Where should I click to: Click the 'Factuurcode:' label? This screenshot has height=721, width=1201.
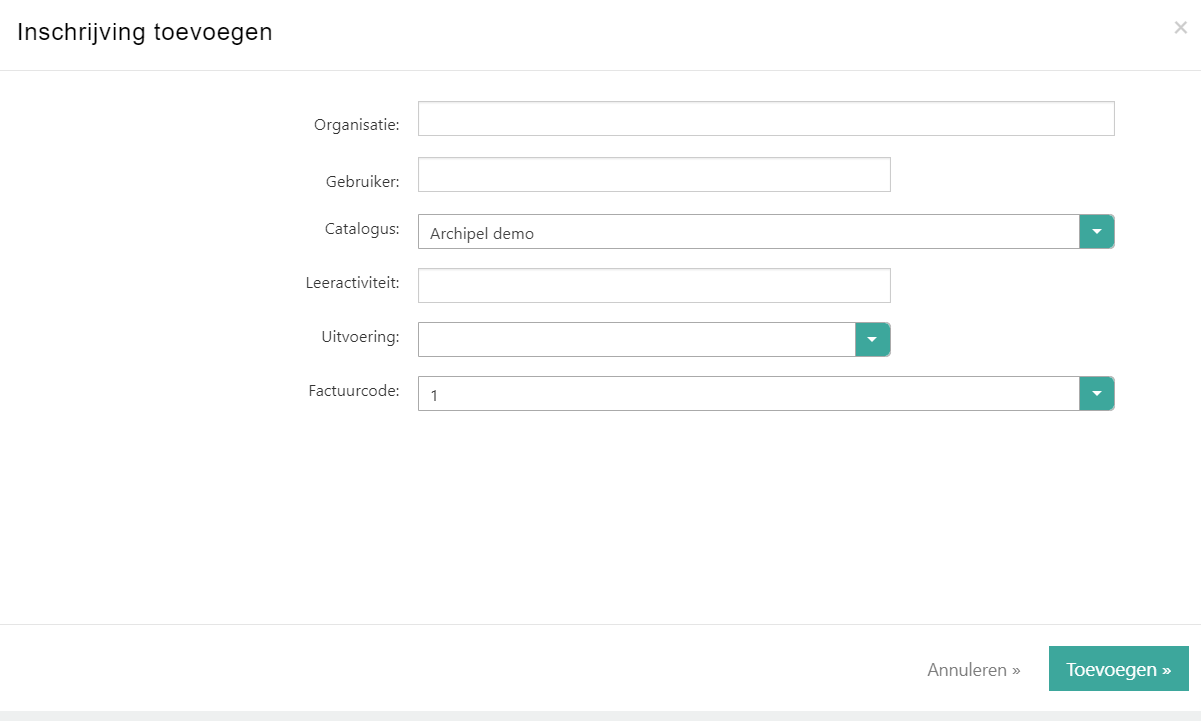pyautogui.click(x=354, y=391)
